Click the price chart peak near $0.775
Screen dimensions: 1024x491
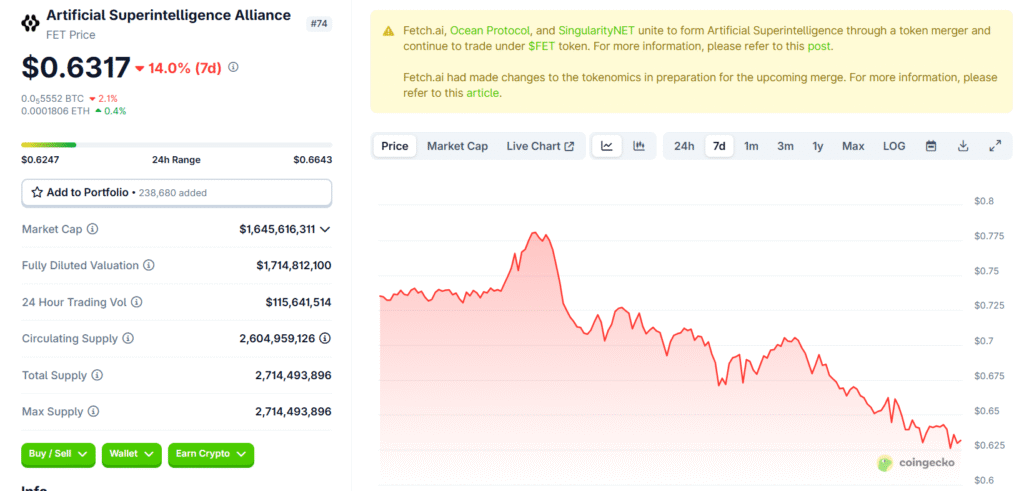coord(535,233)
